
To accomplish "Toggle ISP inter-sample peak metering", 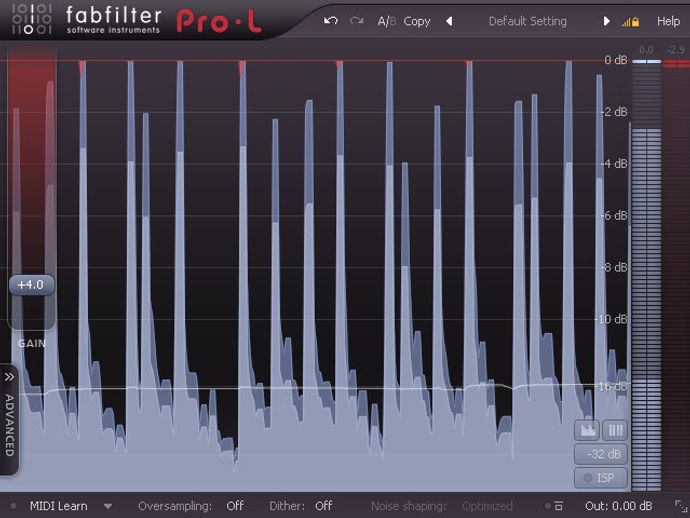I will 601,478.
